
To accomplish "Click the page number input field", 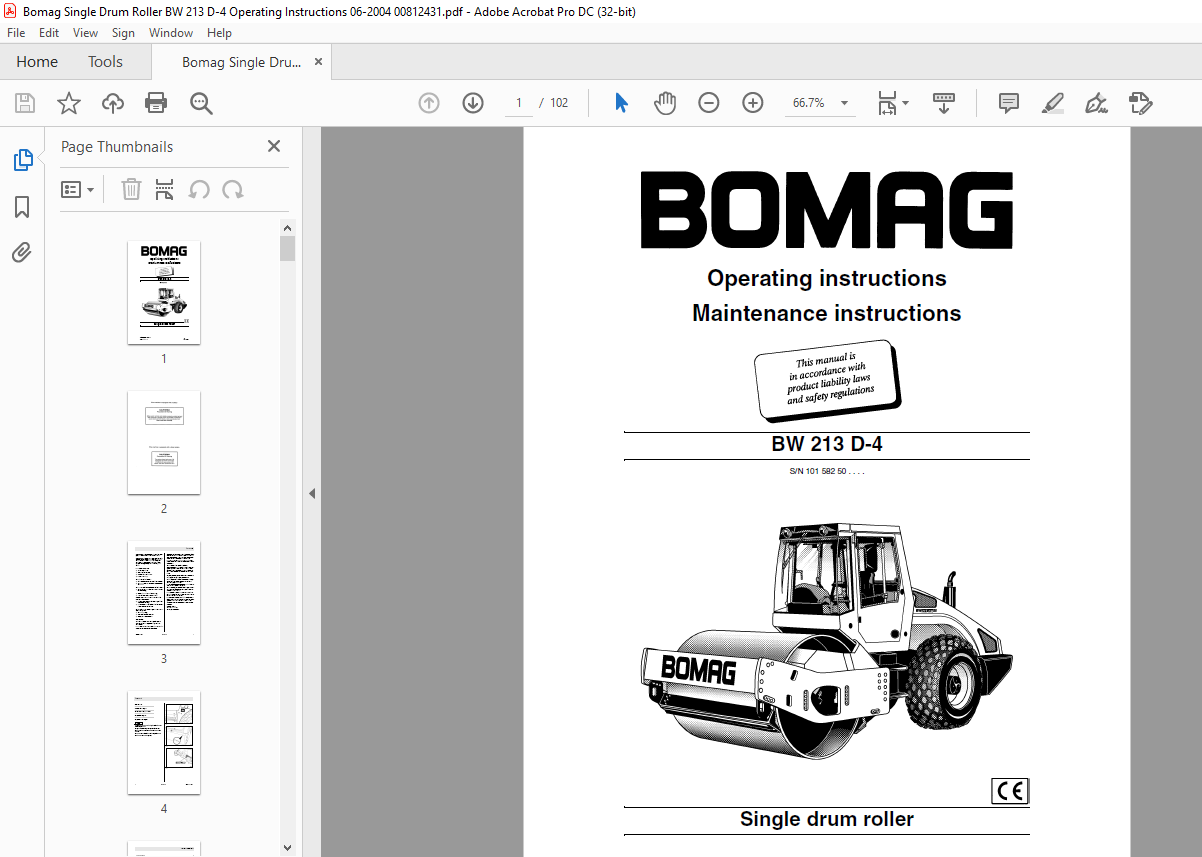I will click(519, 103).
